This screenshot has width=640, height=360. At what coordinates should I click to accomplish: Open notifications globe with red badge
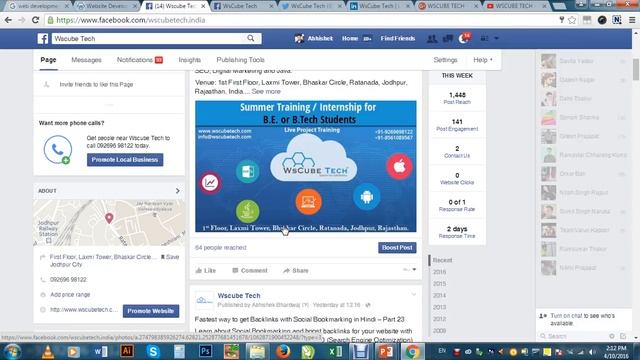(x=464, y=38)
